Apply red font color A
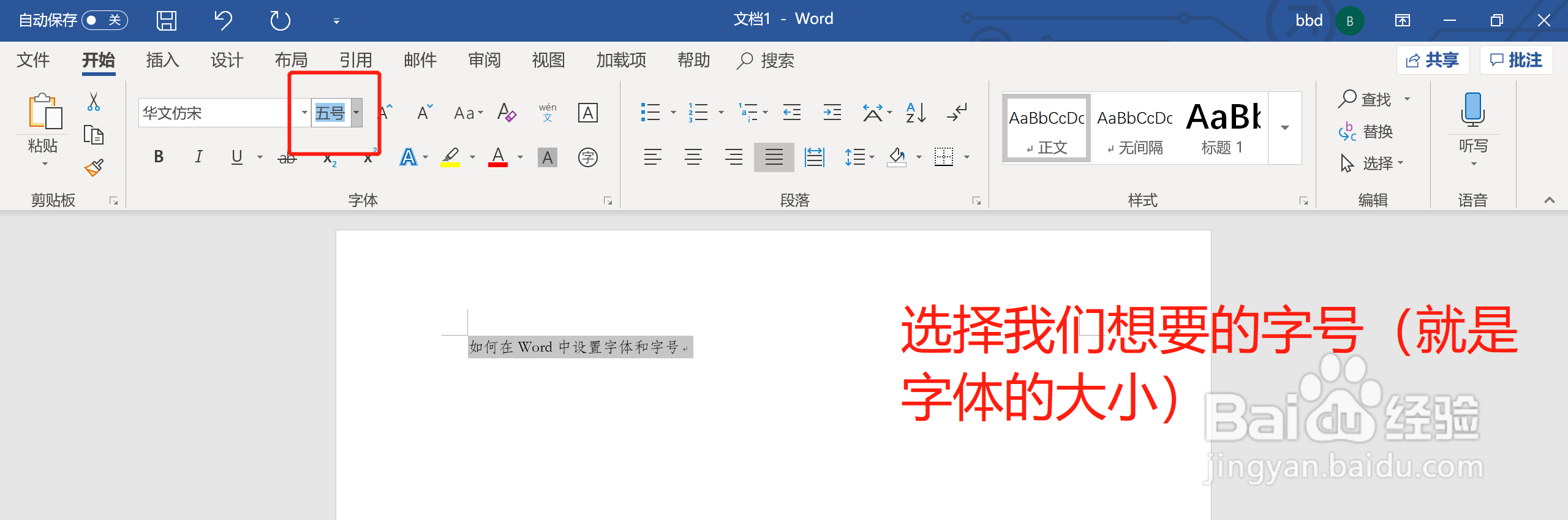The image size is (1568, 520). [498, 157]
